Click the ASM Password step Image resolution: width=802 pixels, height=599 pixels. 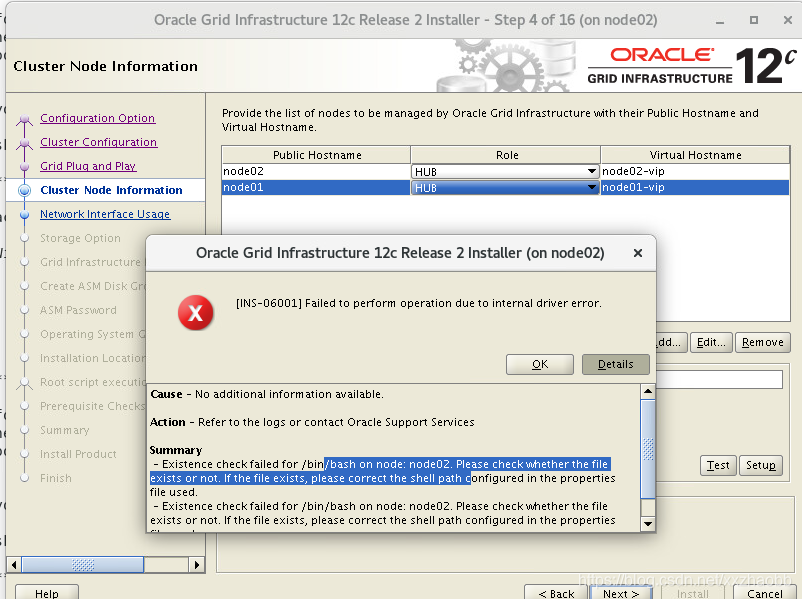[78, 310]
